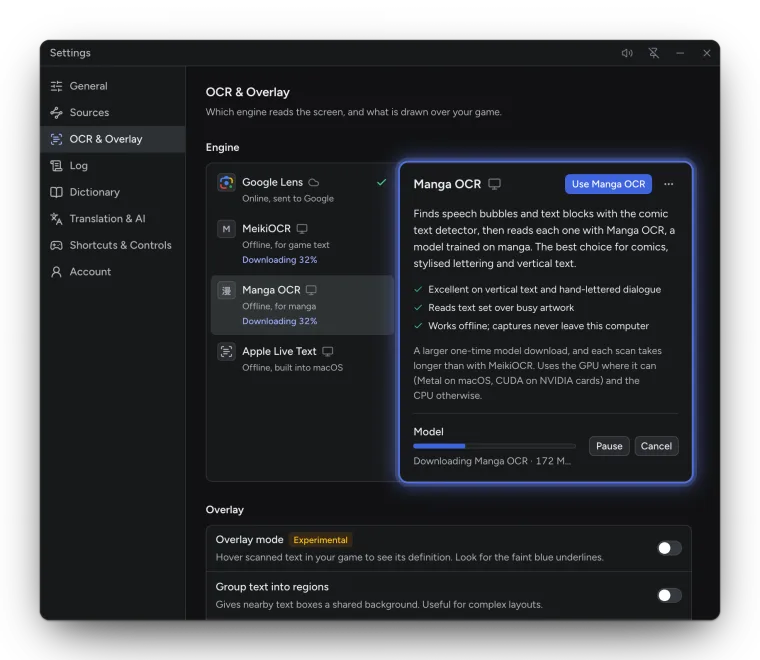This screenshot has height=660, width=760.
Task: Select the Google Lens engine
Action: [x=302, y=190]
